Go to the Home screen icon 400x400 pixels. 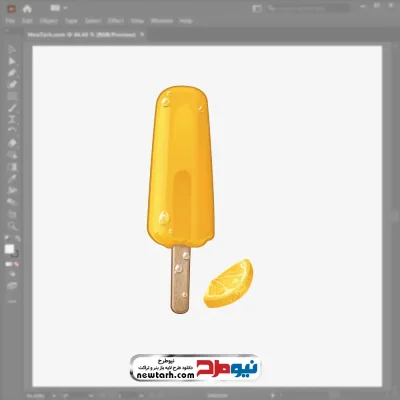pyautogui.click(x=27, y=9)
